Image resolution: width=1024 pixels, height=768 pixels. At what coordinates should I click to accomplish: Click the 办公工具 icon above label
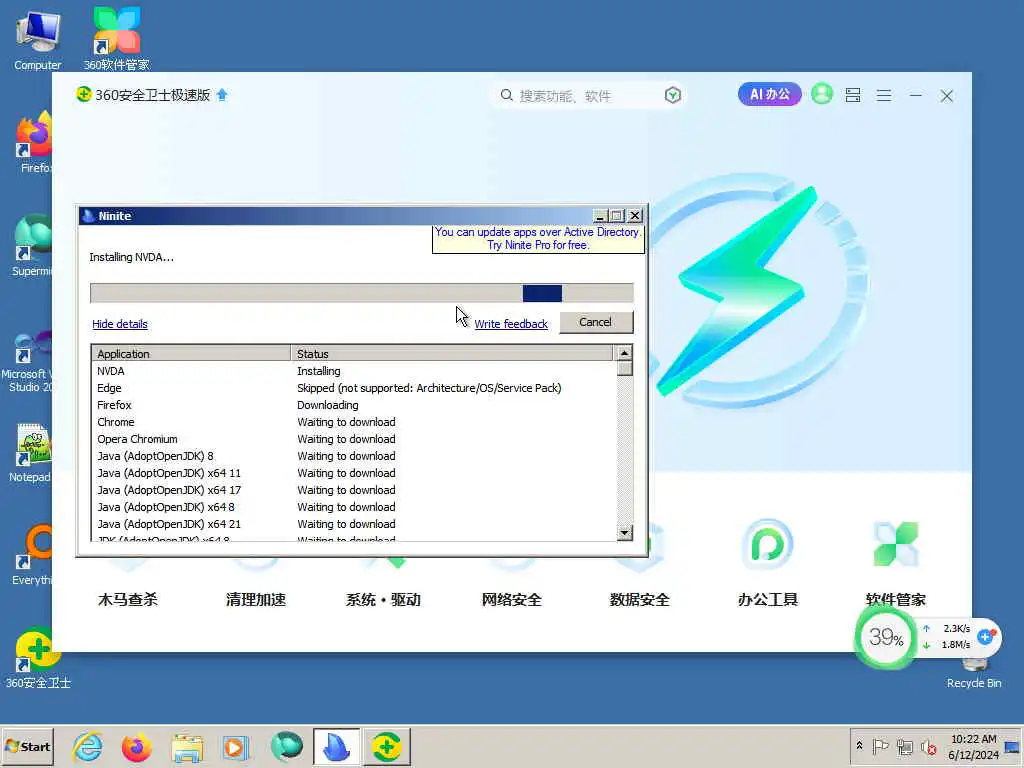pyautogui.click(x=767, y=544)
